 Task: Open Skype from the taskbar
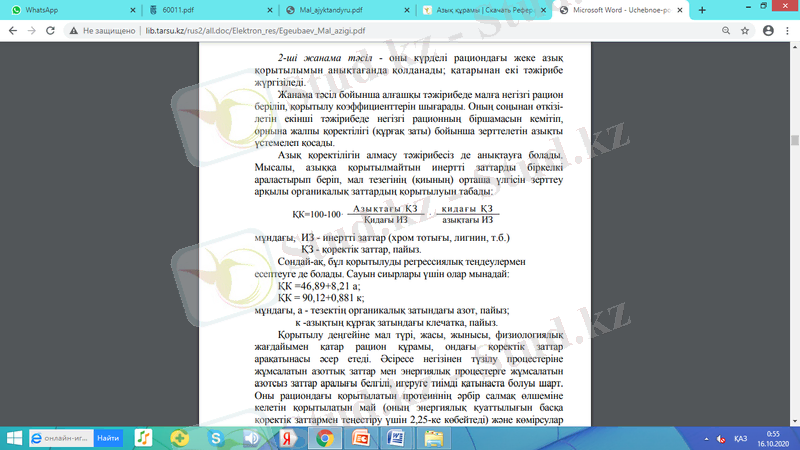tap(216, 438)
